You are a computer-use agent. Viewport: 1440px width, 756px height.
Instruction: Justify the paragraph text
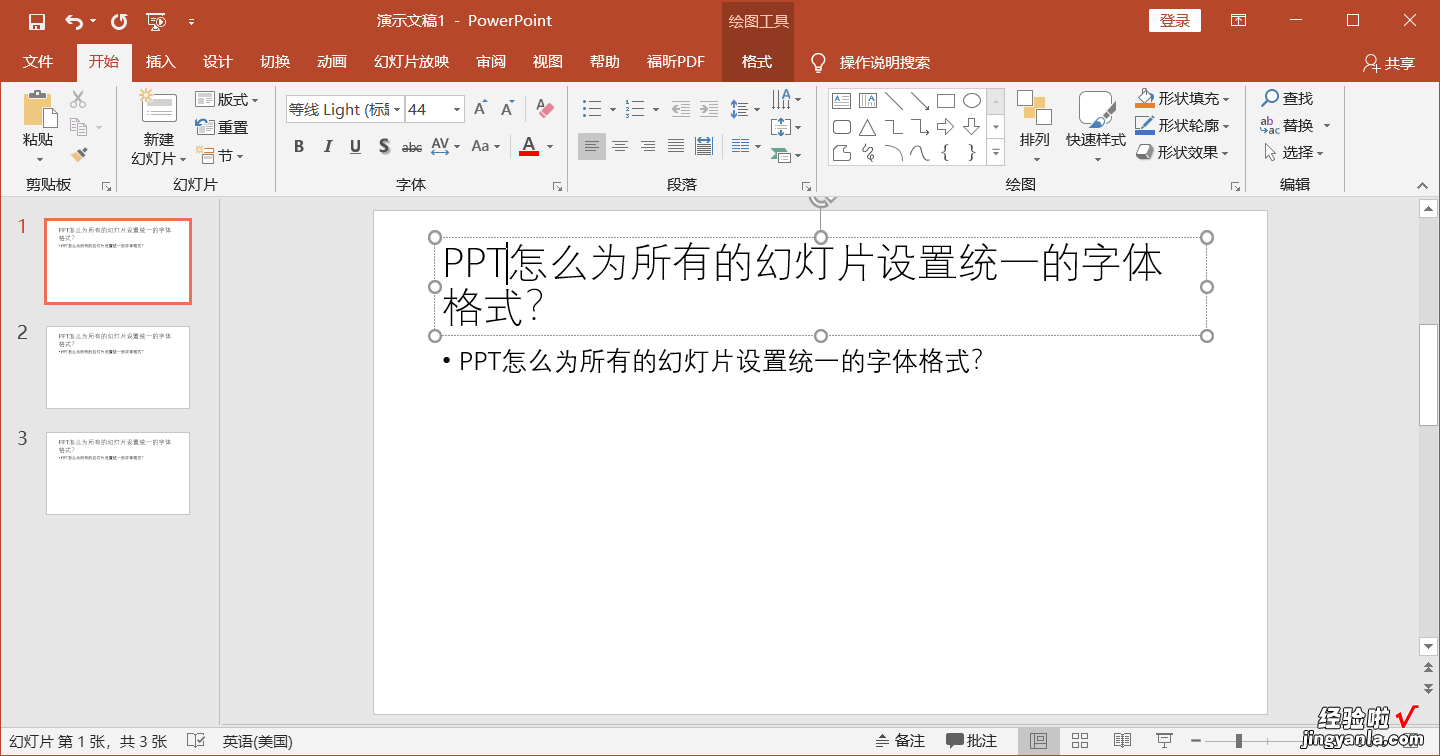(676, 147)
